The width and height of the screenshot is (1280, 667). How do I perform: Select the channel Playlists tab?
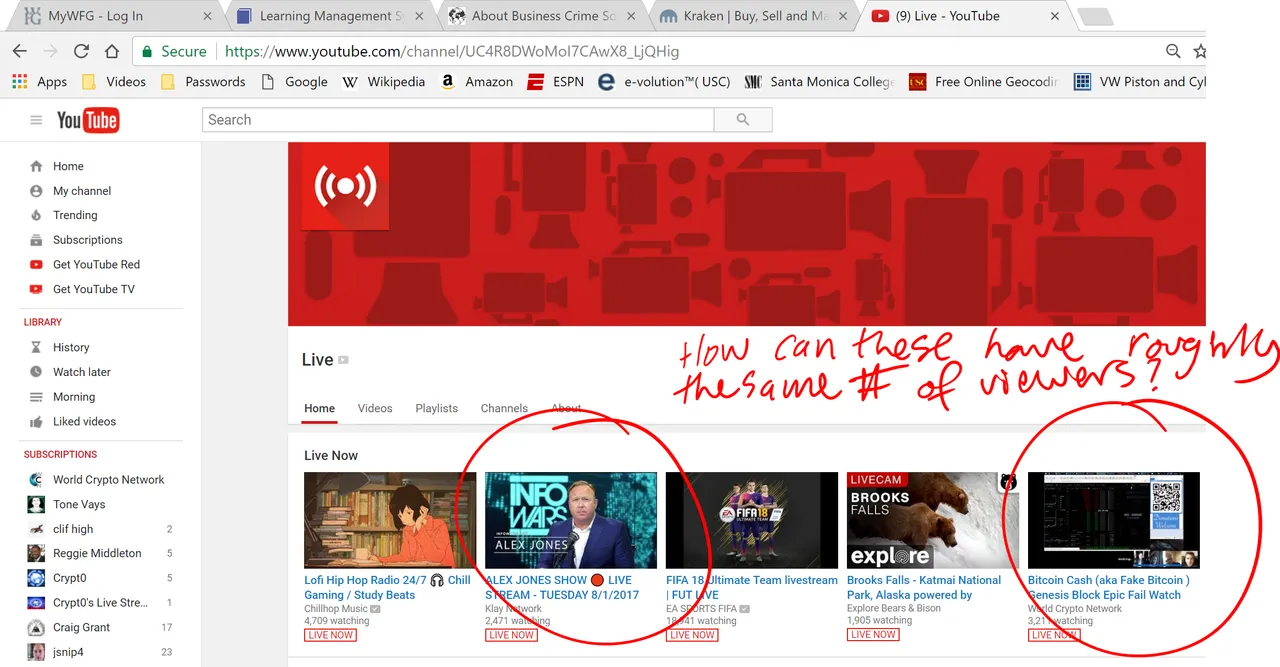click(437, 408)
